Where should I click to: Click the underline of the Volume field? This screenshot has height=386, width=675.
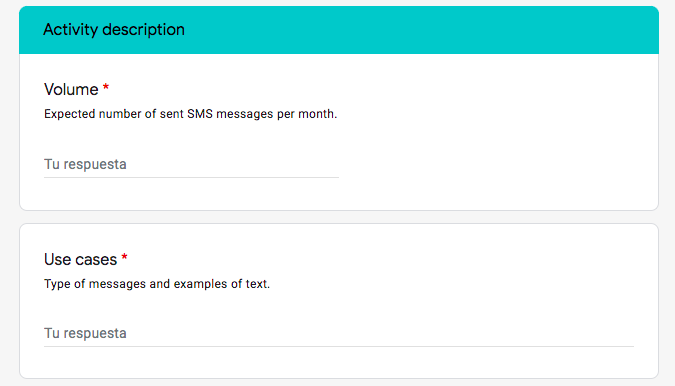coord(191,177)
